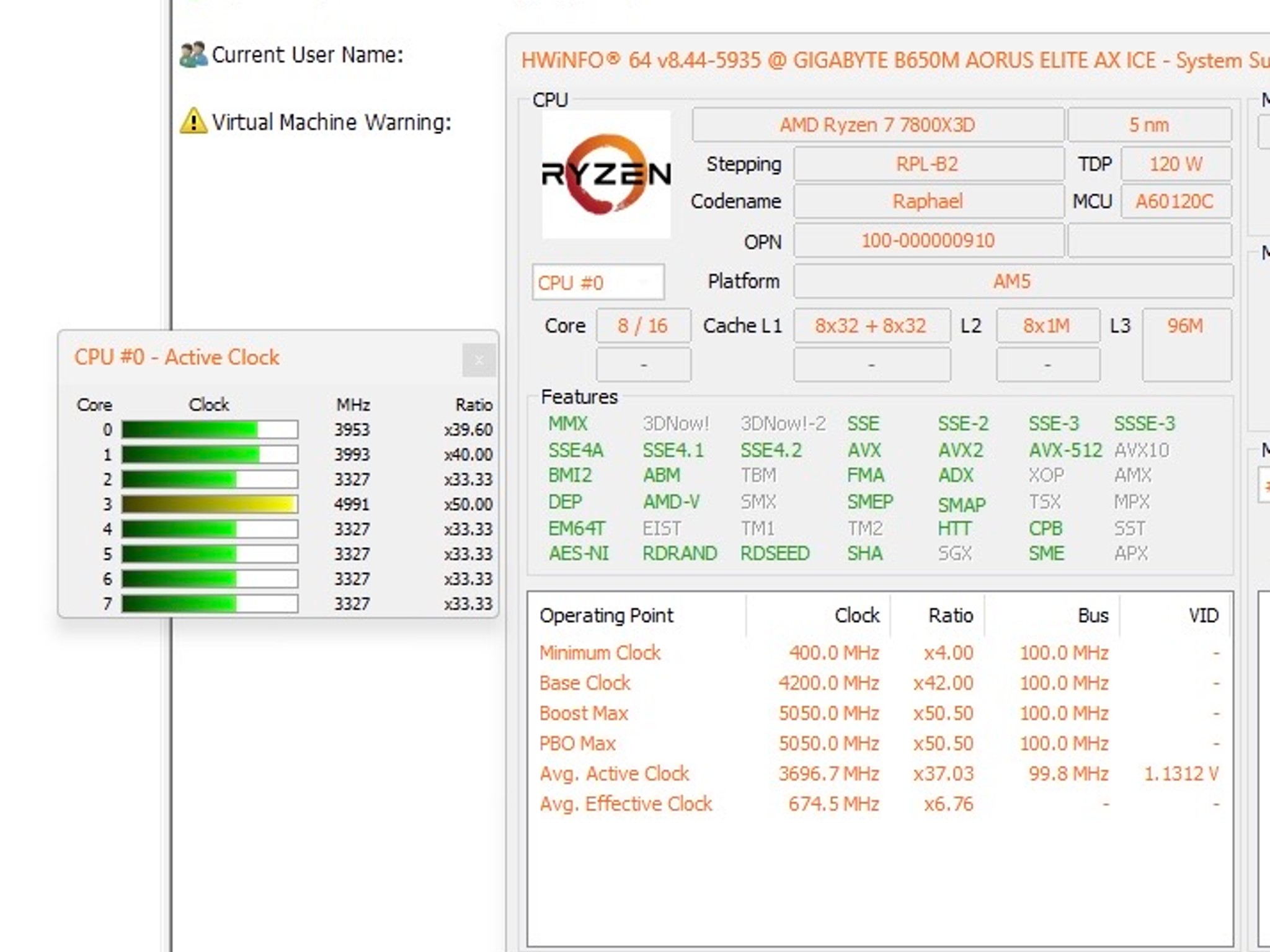Click the Core 2 clock bar
This screenshot has width=1270, height=952.
click(x=210, y=479)
